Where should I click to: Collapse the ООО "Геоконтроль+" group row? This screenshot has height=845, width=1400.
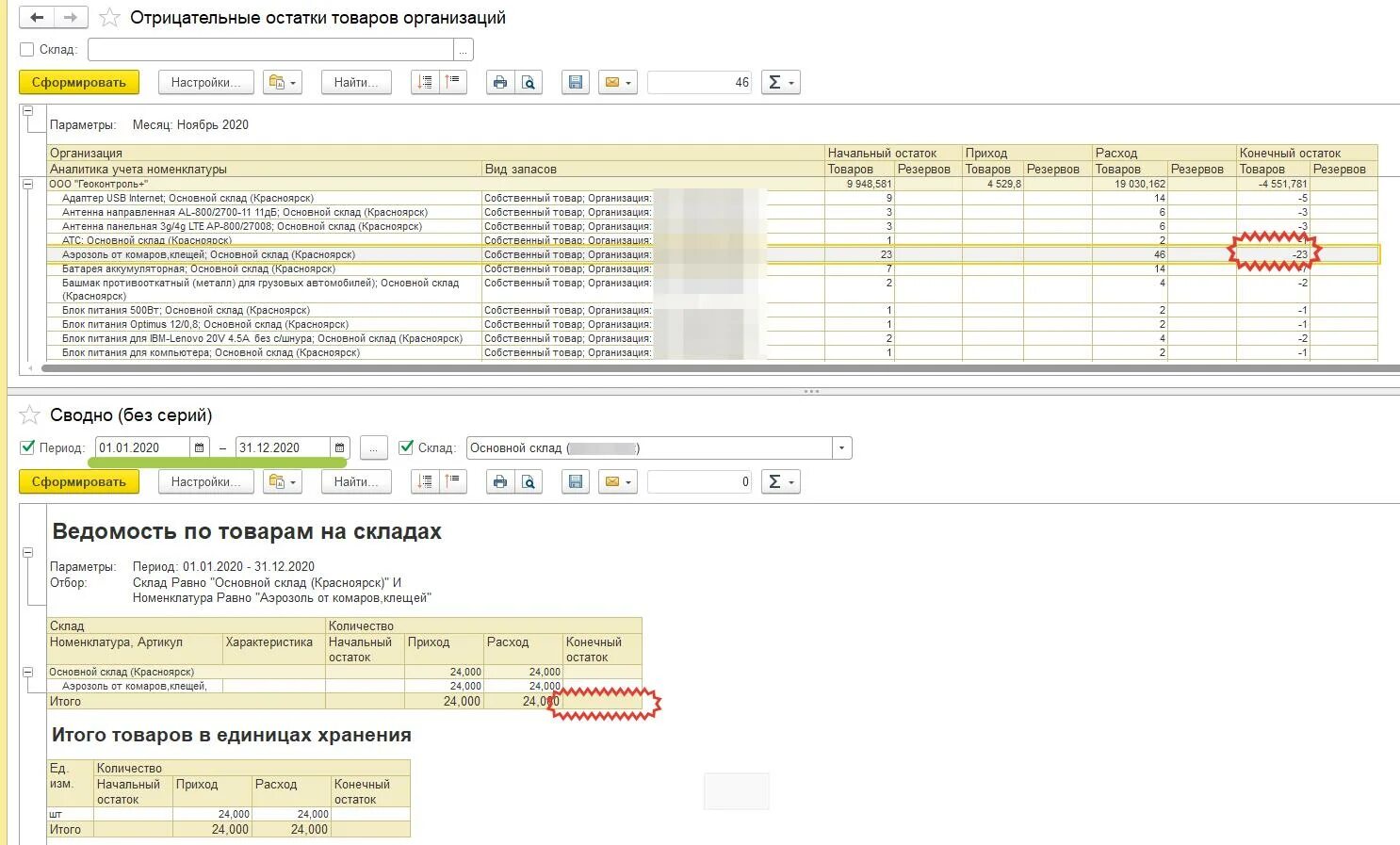pos(27,184)
